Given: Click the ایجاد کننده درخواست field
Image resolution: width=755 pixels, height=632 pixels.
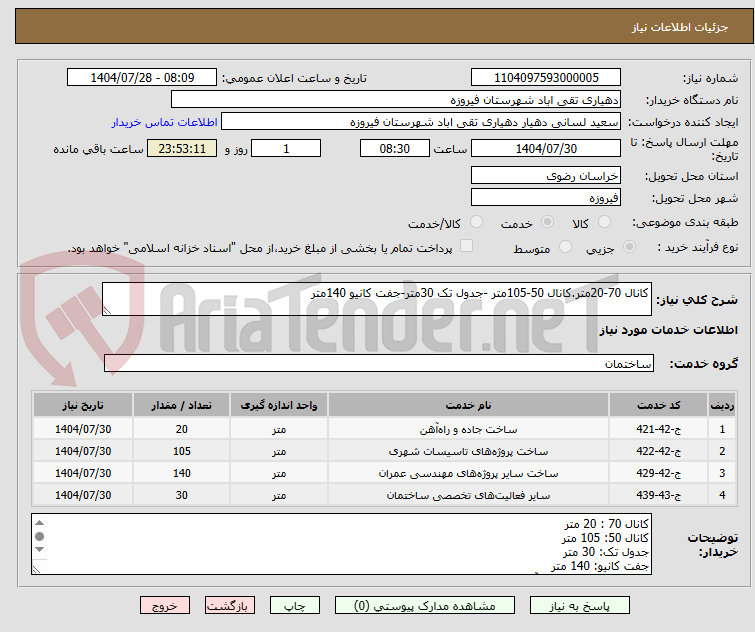Looking at the screenshot, I should [421, 122].
